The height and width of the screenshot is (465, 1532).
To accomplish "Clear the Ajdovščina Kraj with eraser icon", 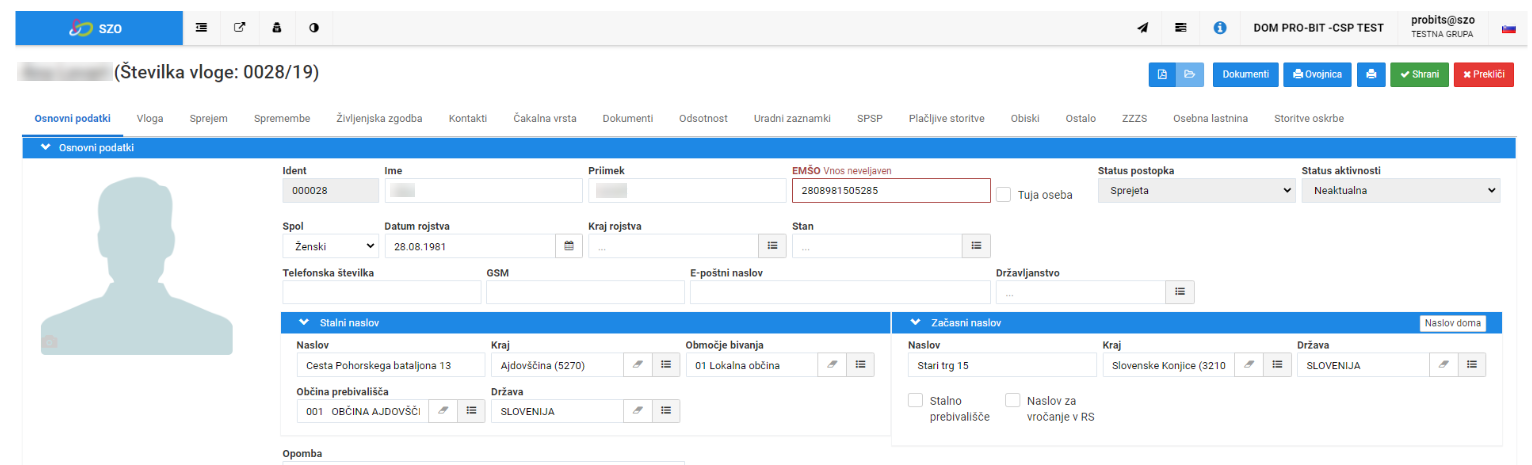I will click(x=638, y=365).
